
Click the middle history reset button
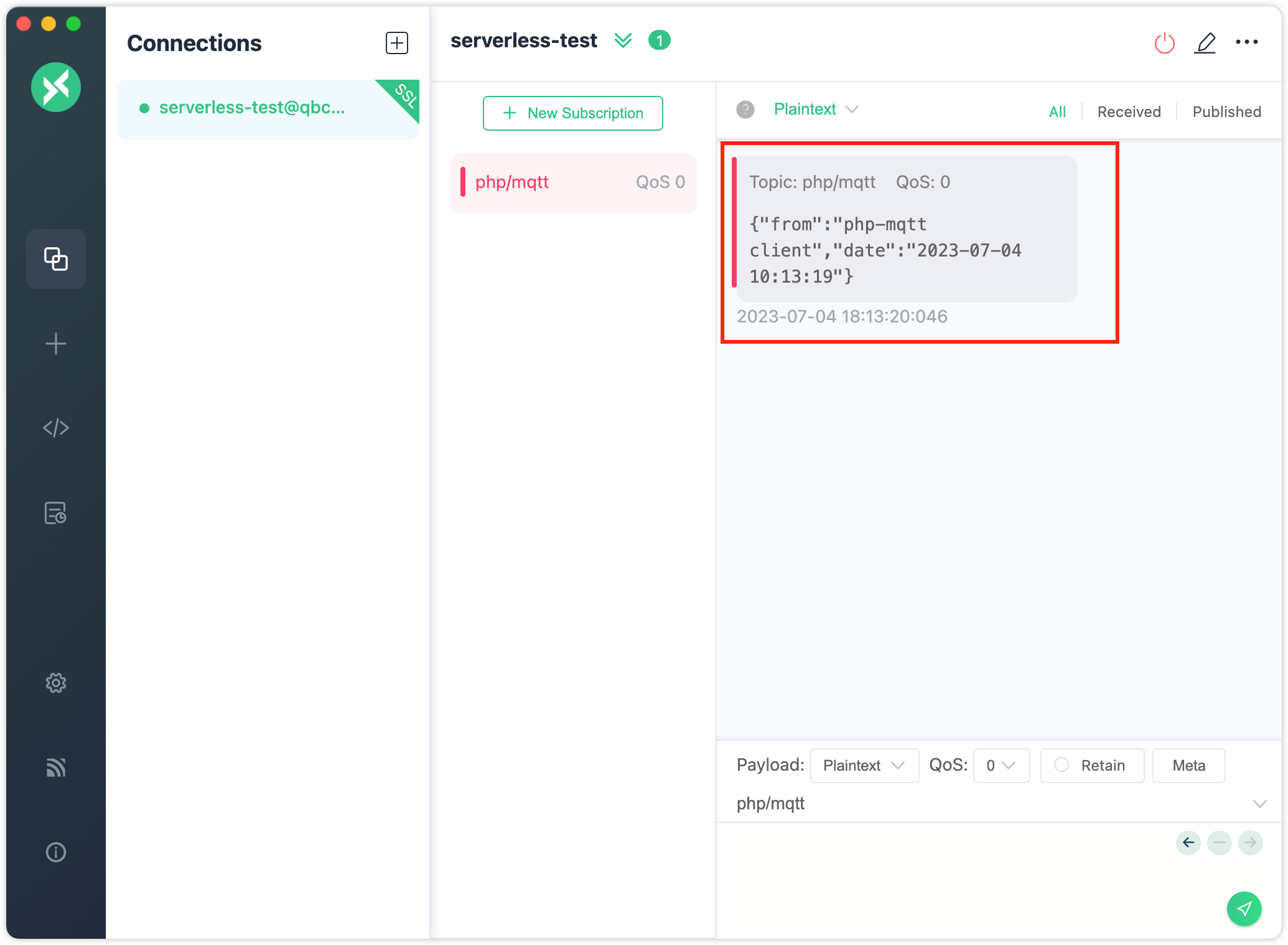coord(1220,843)
